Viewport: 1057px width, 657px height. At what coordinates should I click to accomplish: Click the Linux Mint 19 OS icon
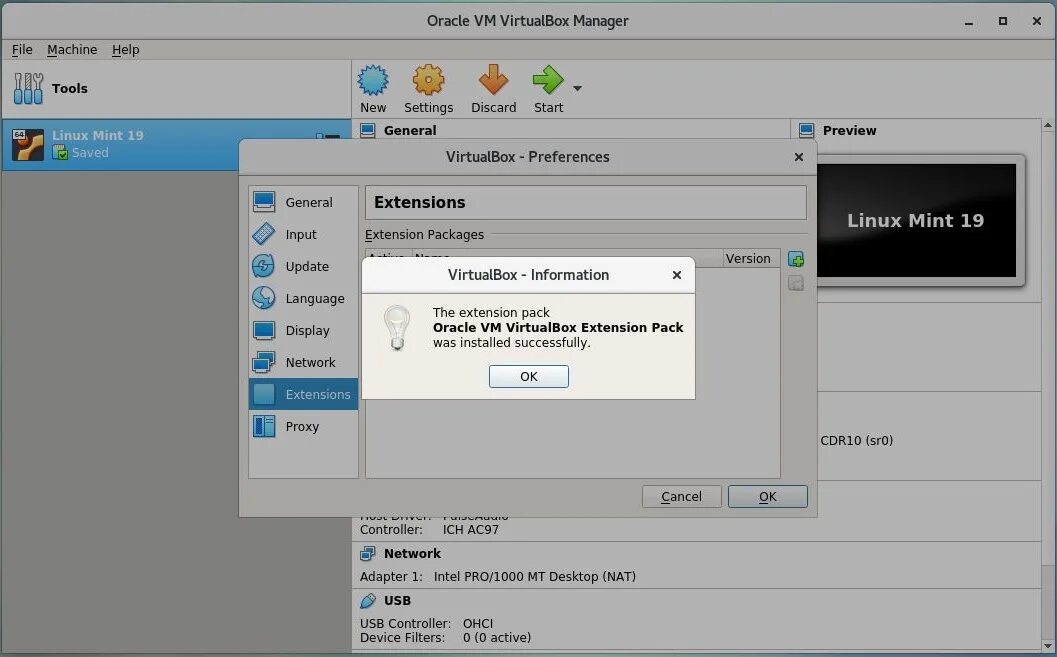click(28, 144)
